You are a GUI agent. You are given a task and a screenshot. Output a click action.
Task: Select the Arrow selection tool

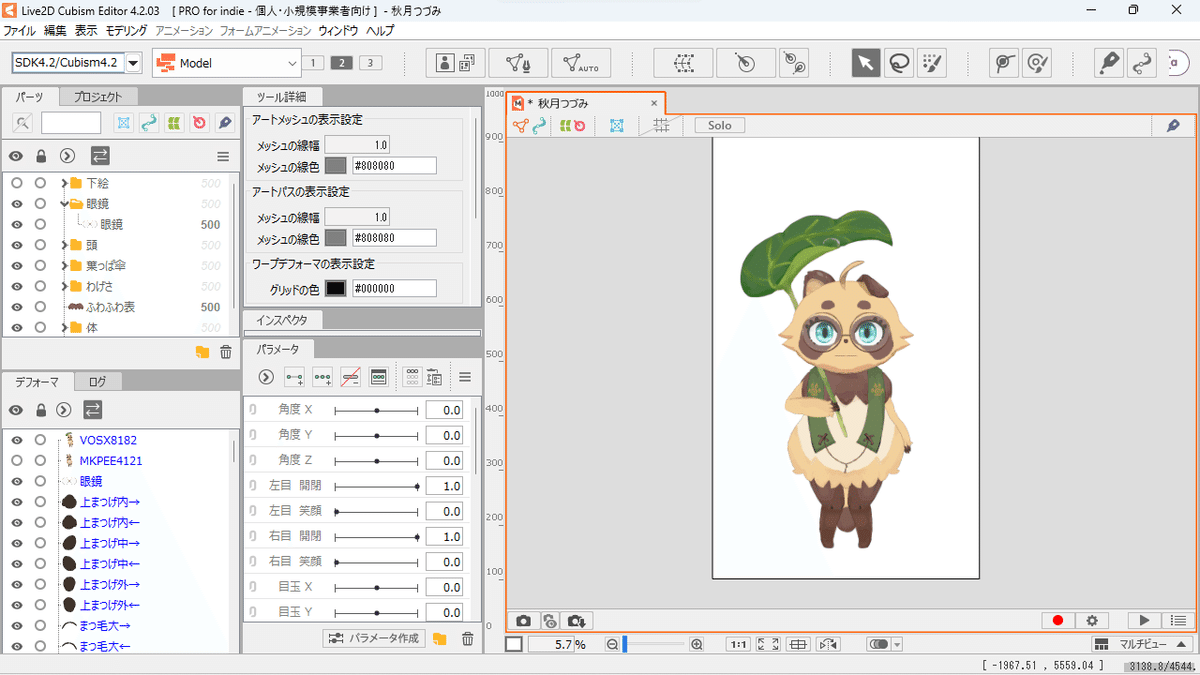click(866, 63)
